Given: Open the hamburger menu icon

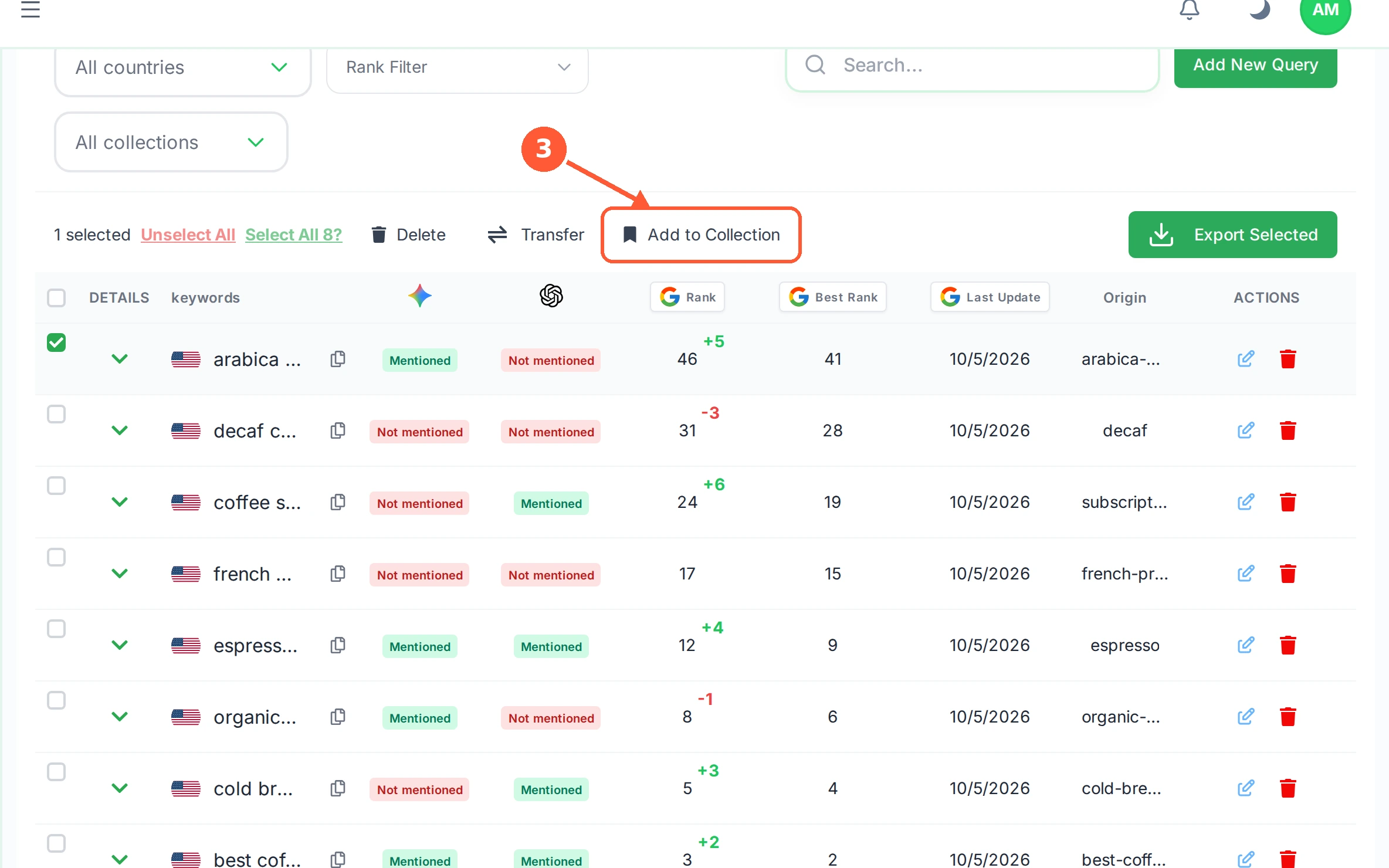Looking at the screenshot, I should point(31,9).
